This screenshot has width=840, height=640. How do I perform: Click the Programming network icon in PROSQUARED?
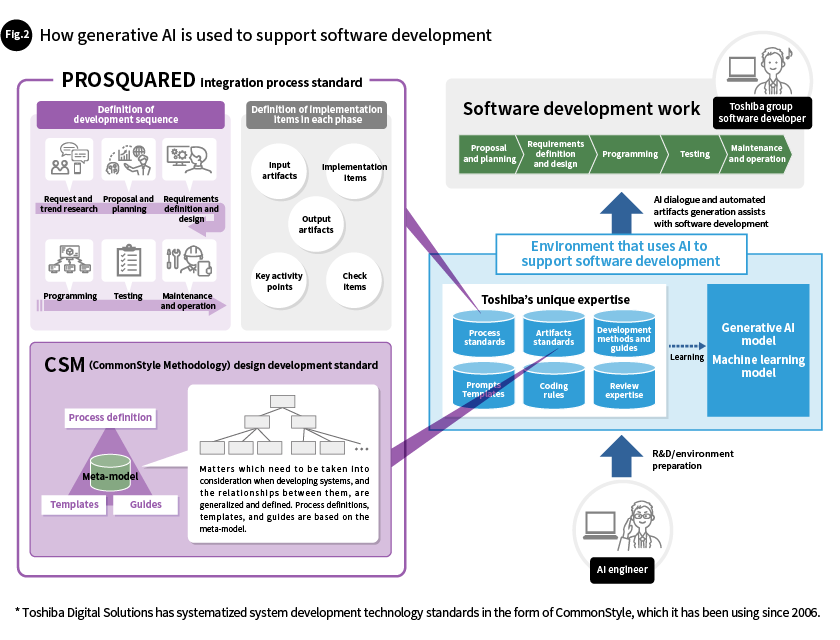point(69,260)
